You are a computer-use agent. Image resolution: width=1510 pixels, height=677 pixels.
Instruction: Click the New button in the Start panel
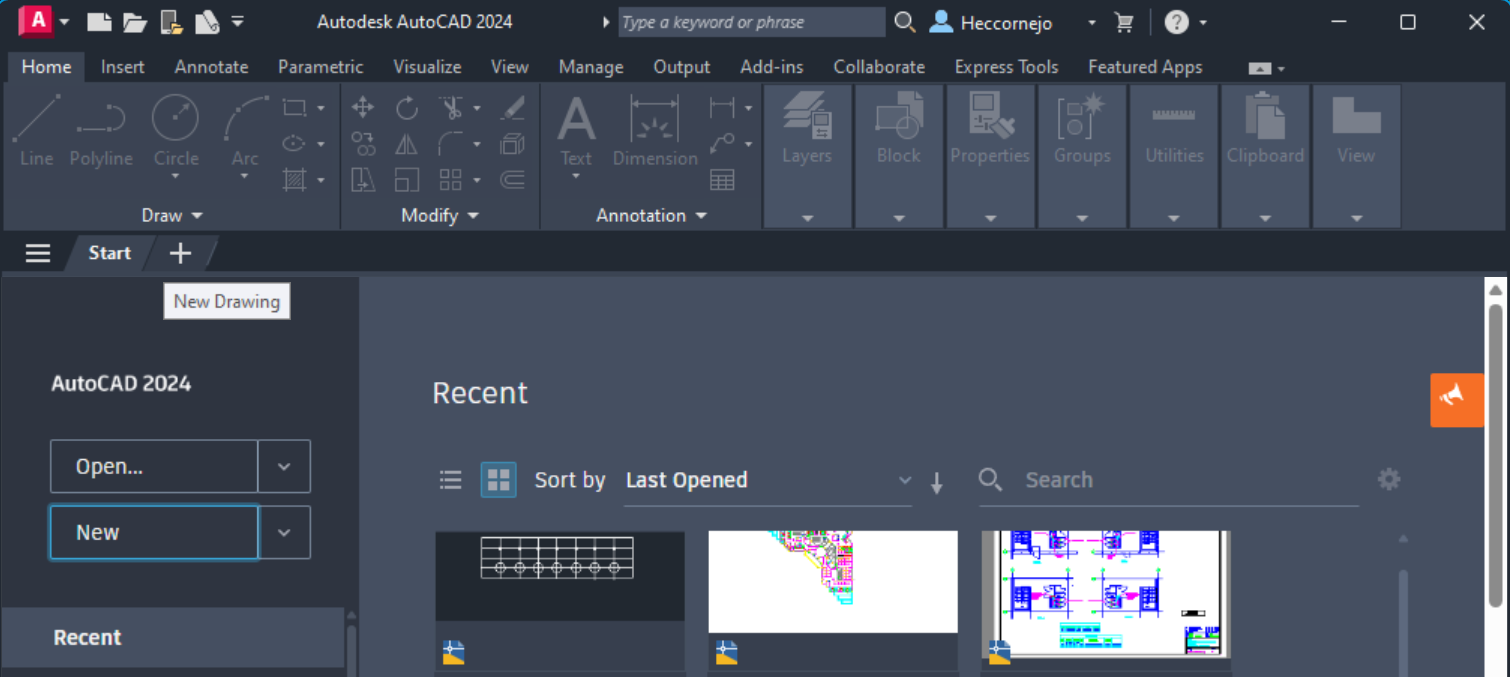(x=154, y=532)
